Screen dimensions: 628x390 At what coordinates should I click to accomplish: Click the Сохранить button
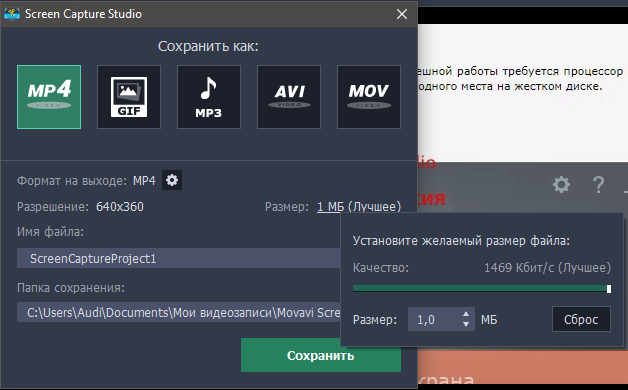tap(321, 355)
